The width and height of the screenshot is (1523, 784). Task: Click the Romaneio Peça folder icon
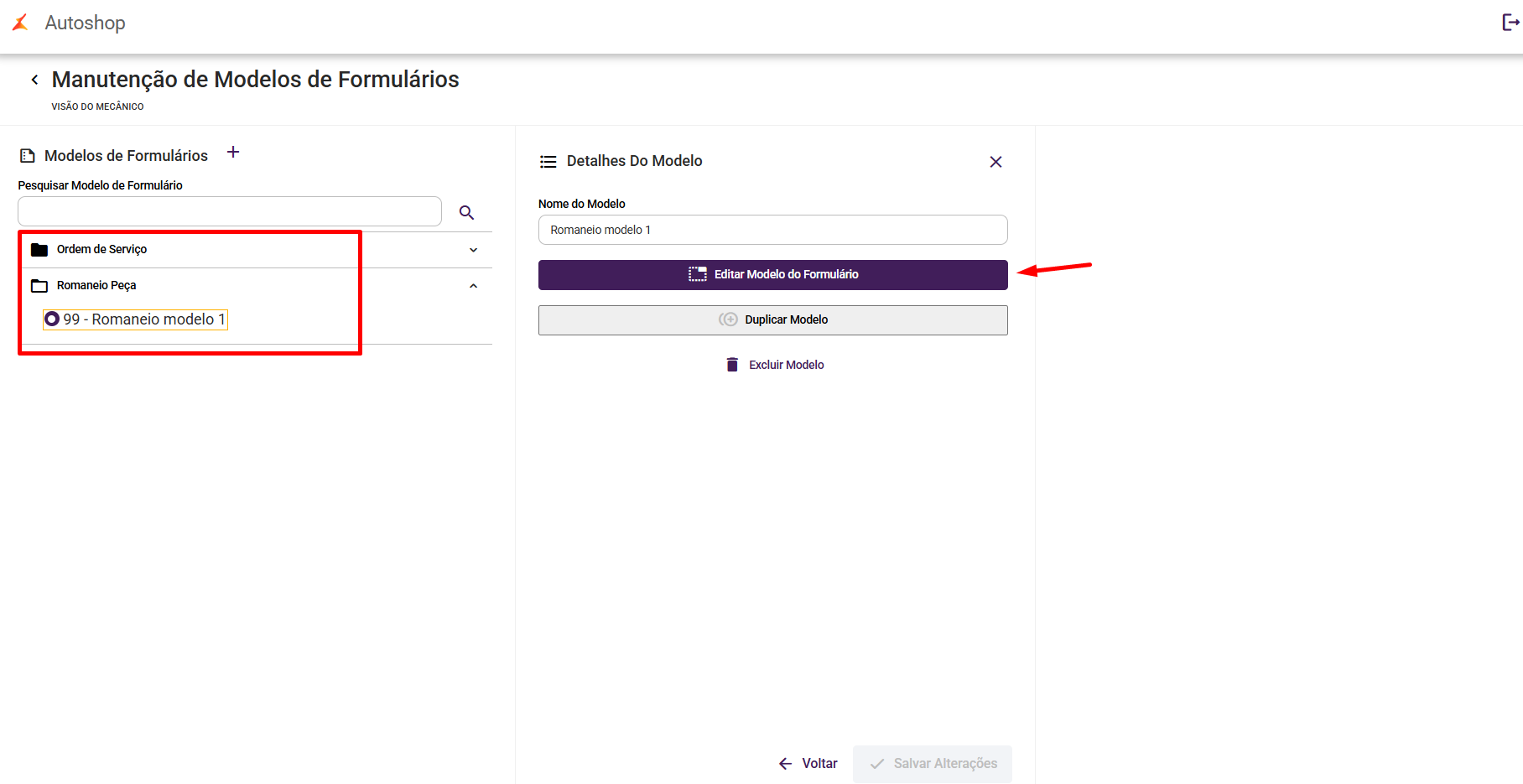pyautogui.click(x=39, y=286)
